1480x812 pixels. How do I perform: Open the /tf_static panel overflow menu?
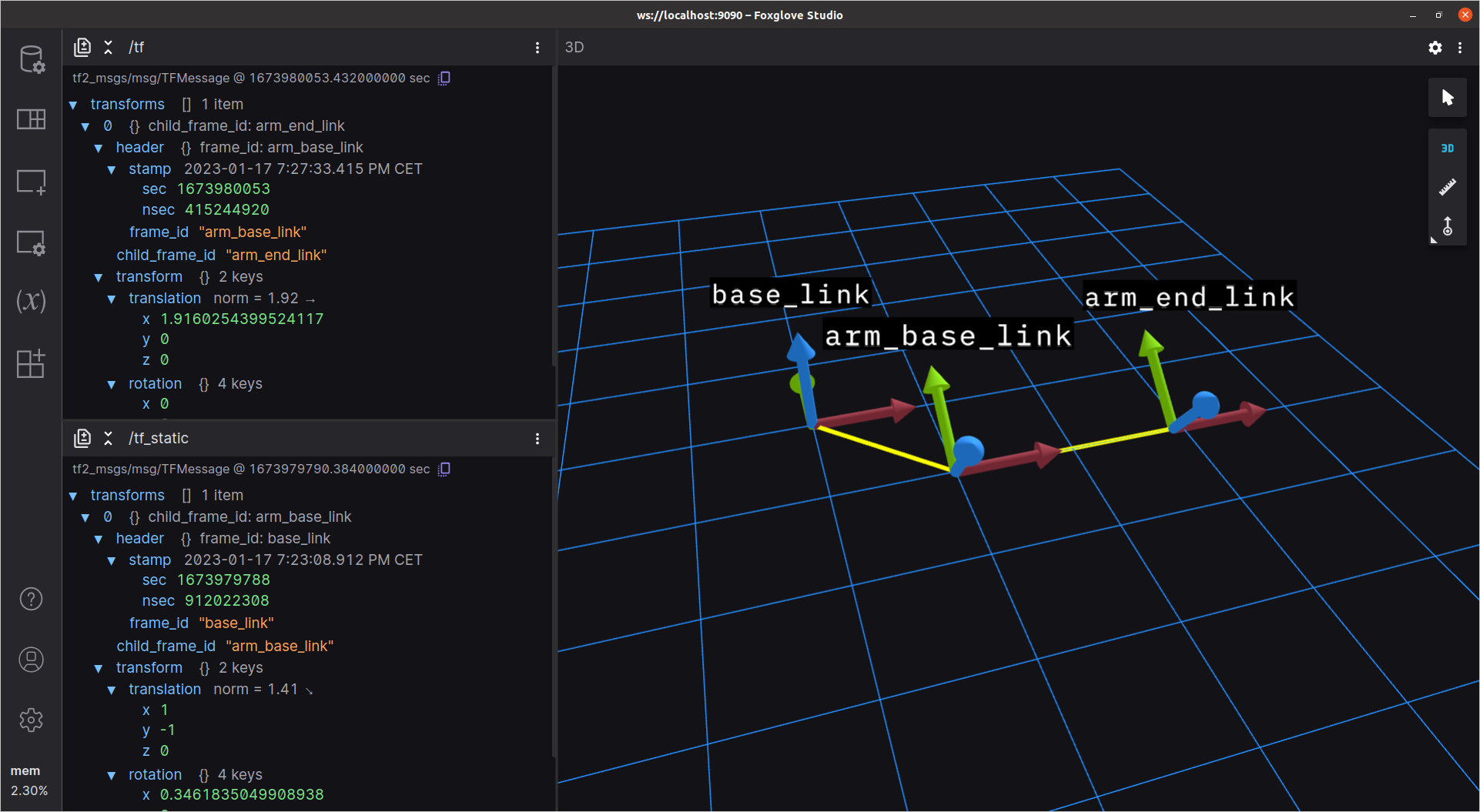click(x=537, y=438)
